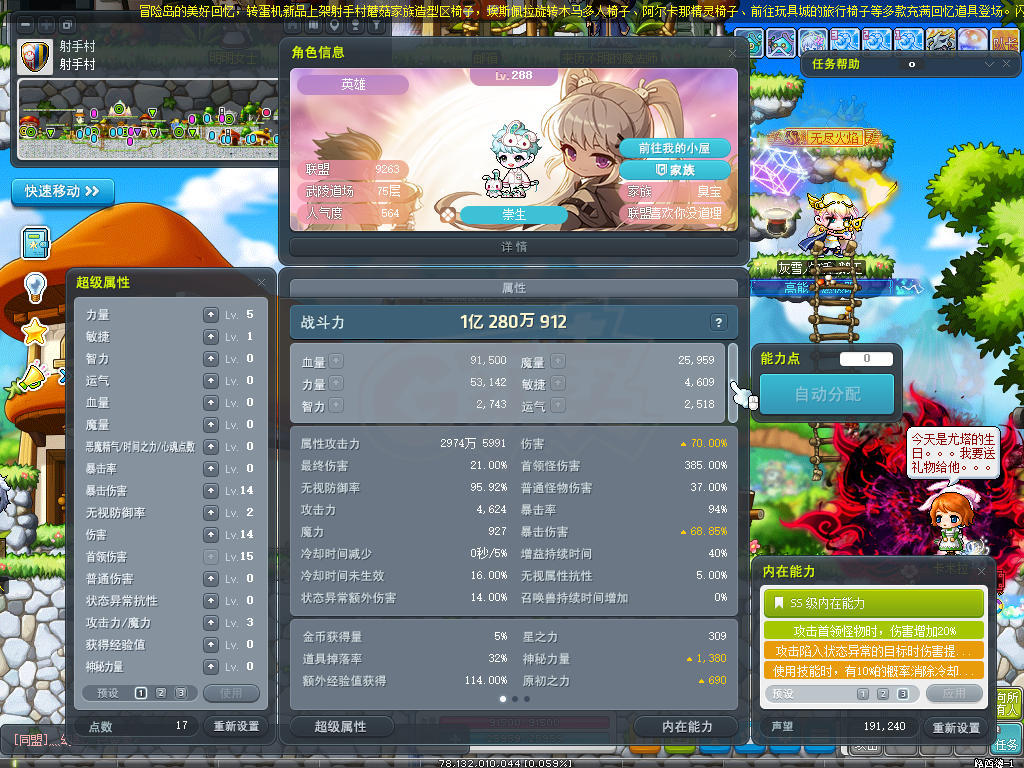Raise 敏捷 hyper stat level arrow
This screenshot has width=1024, height=768.
click(210, 337)
